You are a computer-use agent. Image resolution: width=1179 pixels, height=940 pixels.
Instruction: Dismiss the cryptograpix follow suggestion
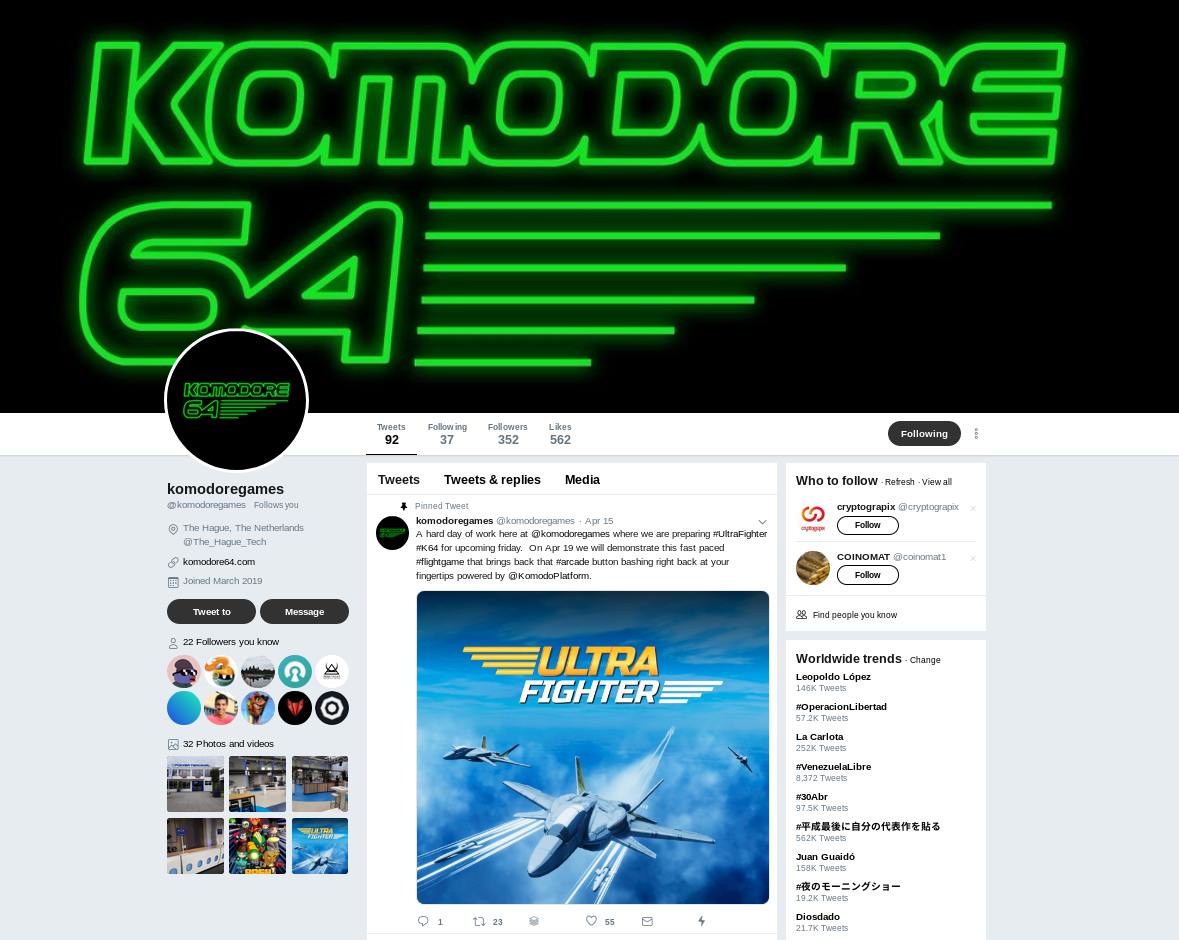(973, 508)
